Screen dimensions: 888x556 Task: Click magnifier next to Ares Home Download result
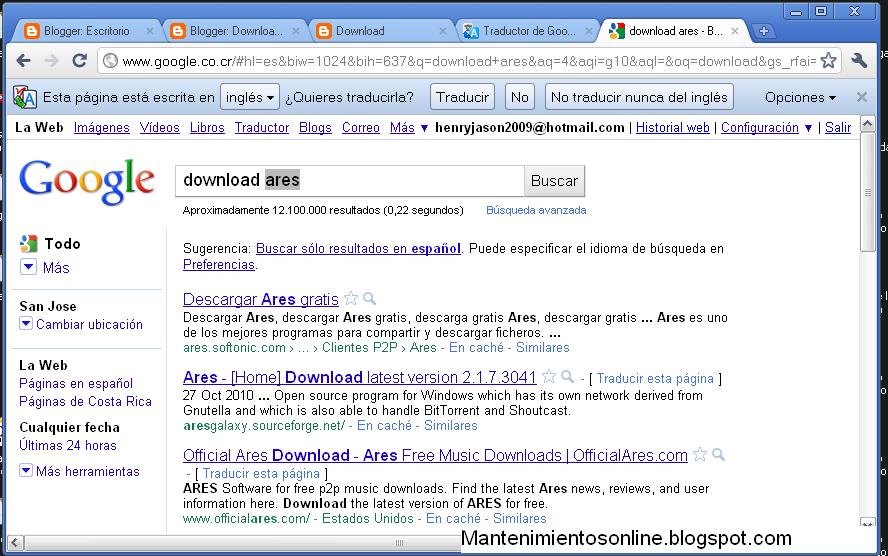[567, 376]
